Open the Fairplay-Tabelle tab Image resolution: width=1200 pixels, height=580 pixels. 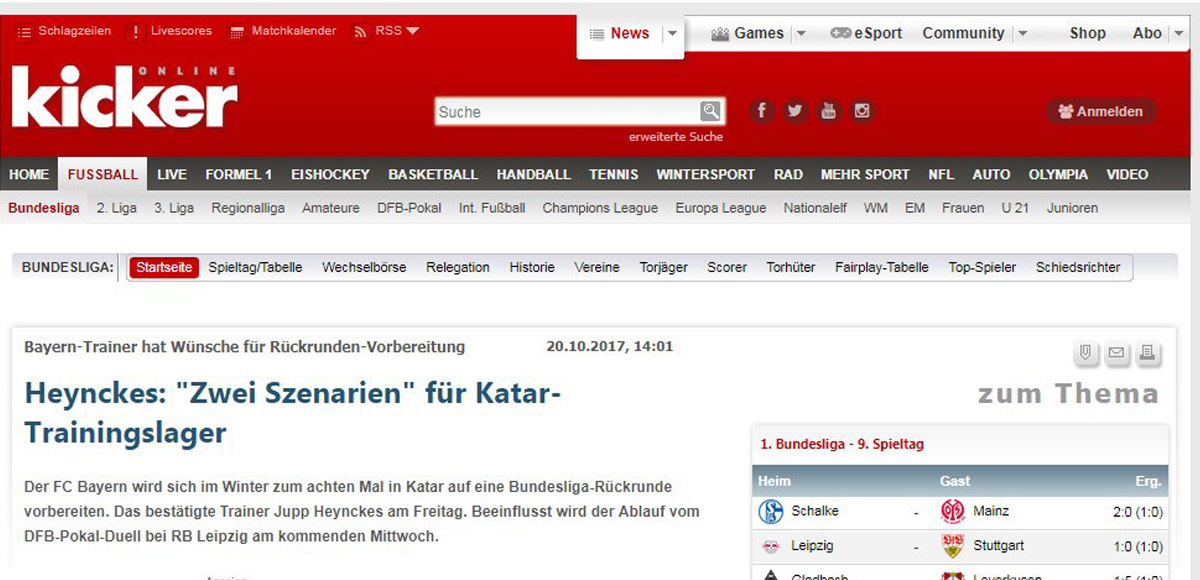(x=882, y=267)
